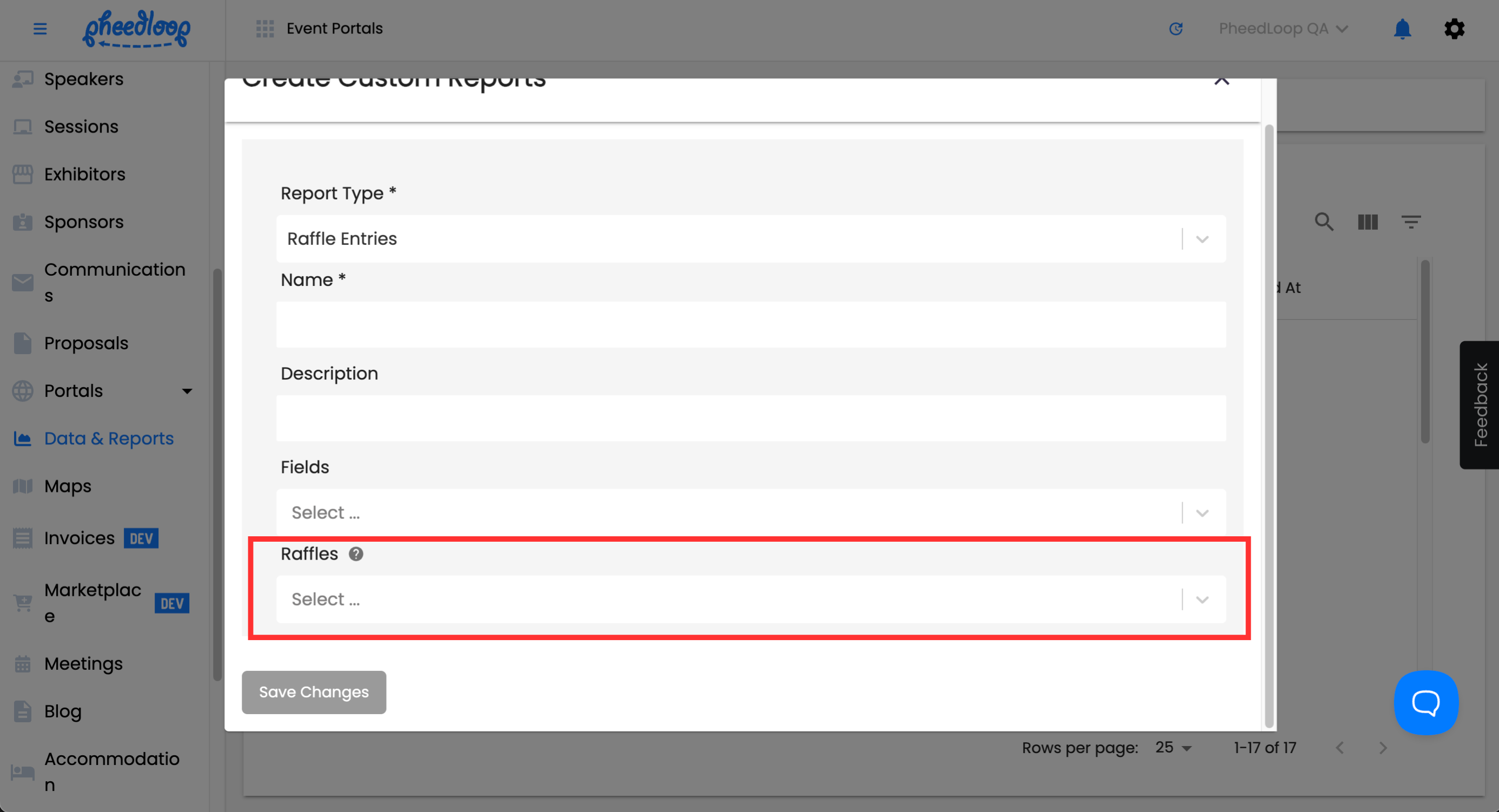Open the settings gear icon
The image size is (1499, 812).
point(1454,29)
